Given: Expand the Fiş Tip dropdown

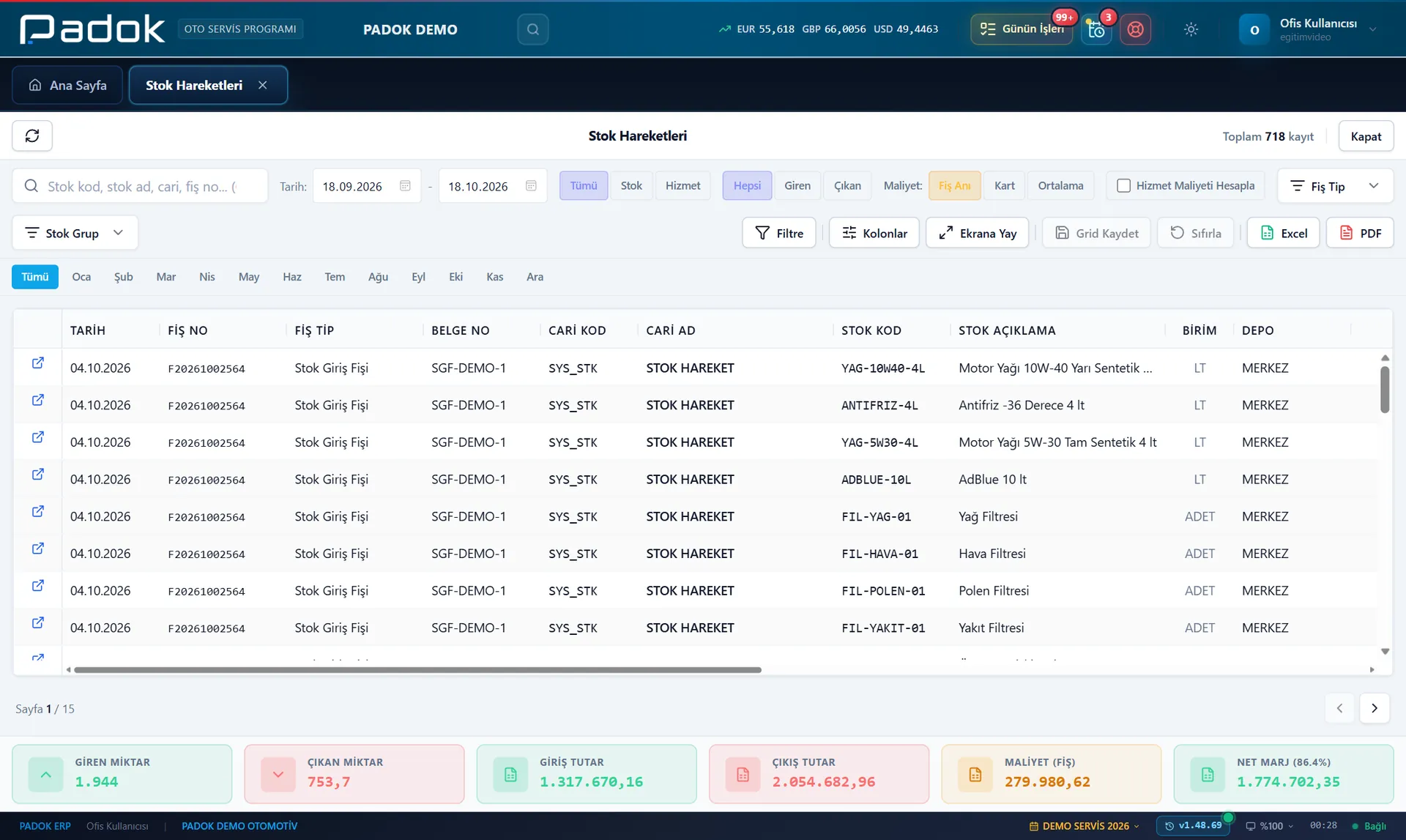Looking at the screenshot, I should pos(1335,186).
